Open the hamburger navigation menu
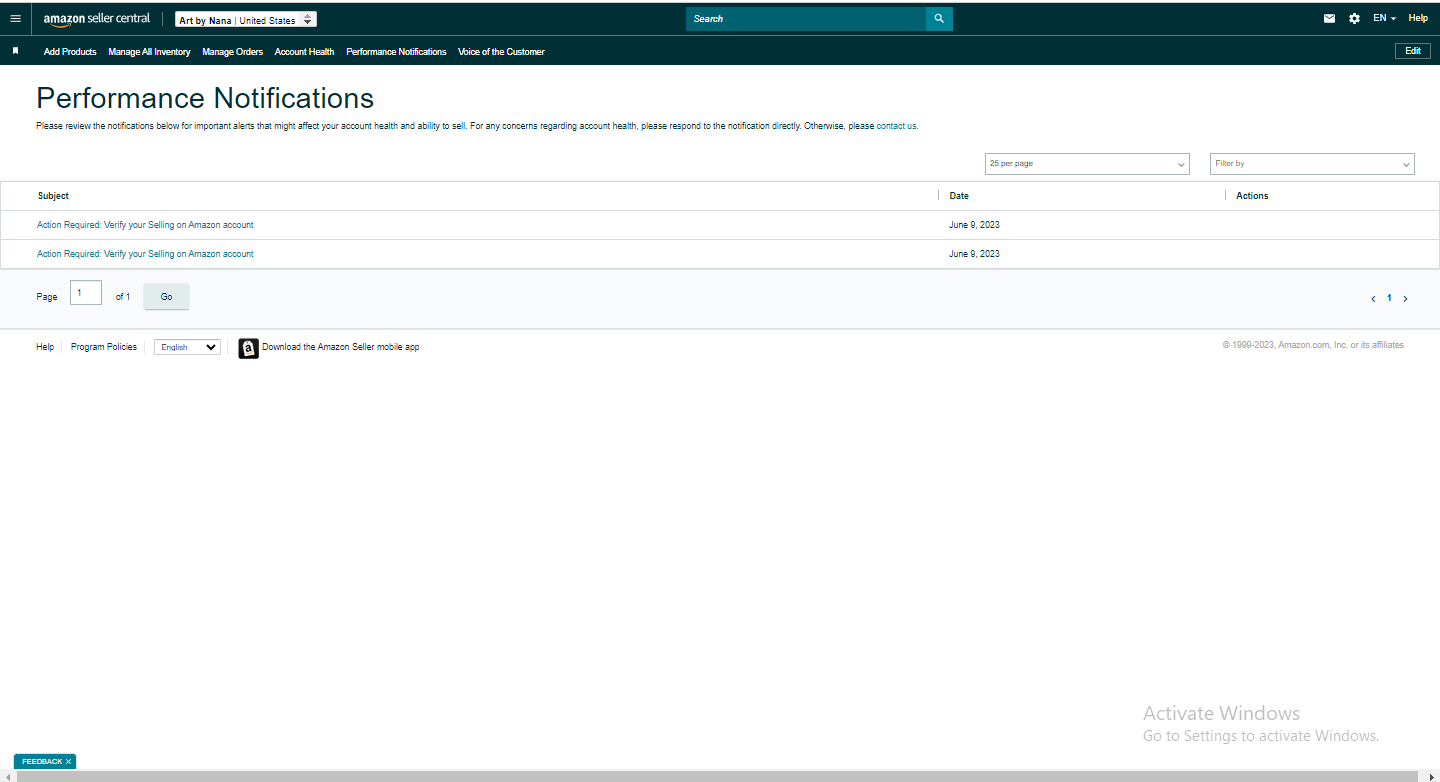Image resolution: width=1440 pixels, height=782 pixels. [x=15, y=18]
